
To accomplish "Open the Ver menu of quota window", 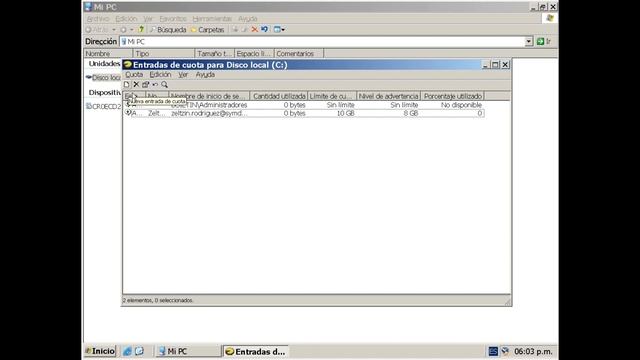I will 183,75.
